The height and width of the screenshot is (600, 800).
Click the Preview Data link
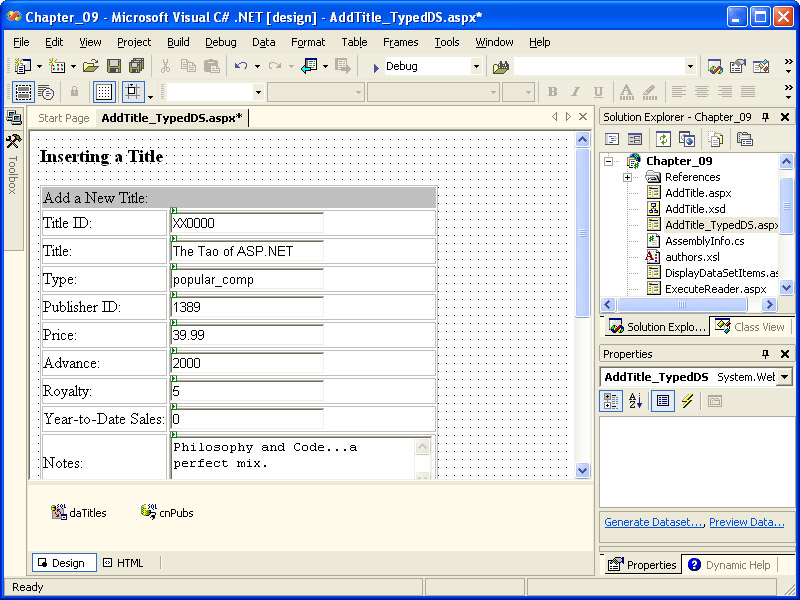(746, 522)
